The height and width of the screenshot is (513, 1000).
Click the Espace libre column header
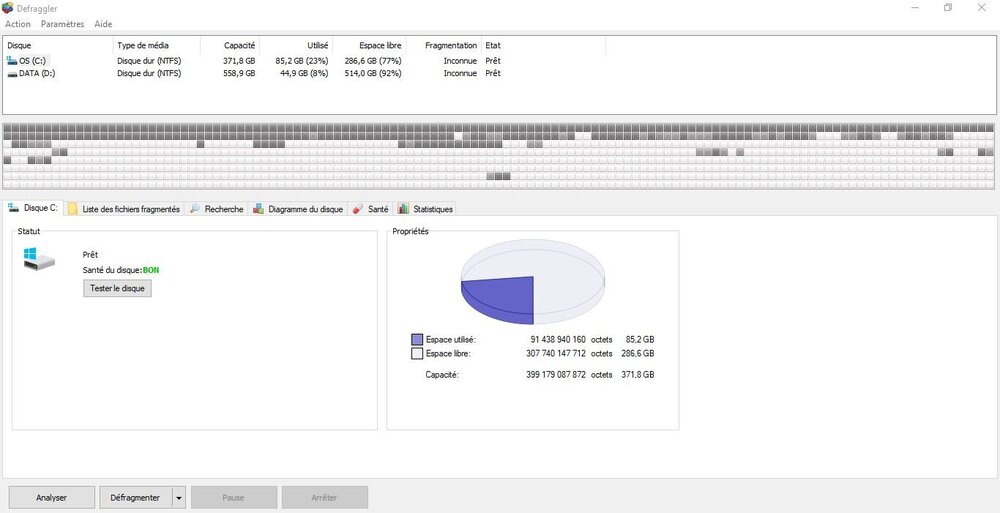(x=370, y=45)
